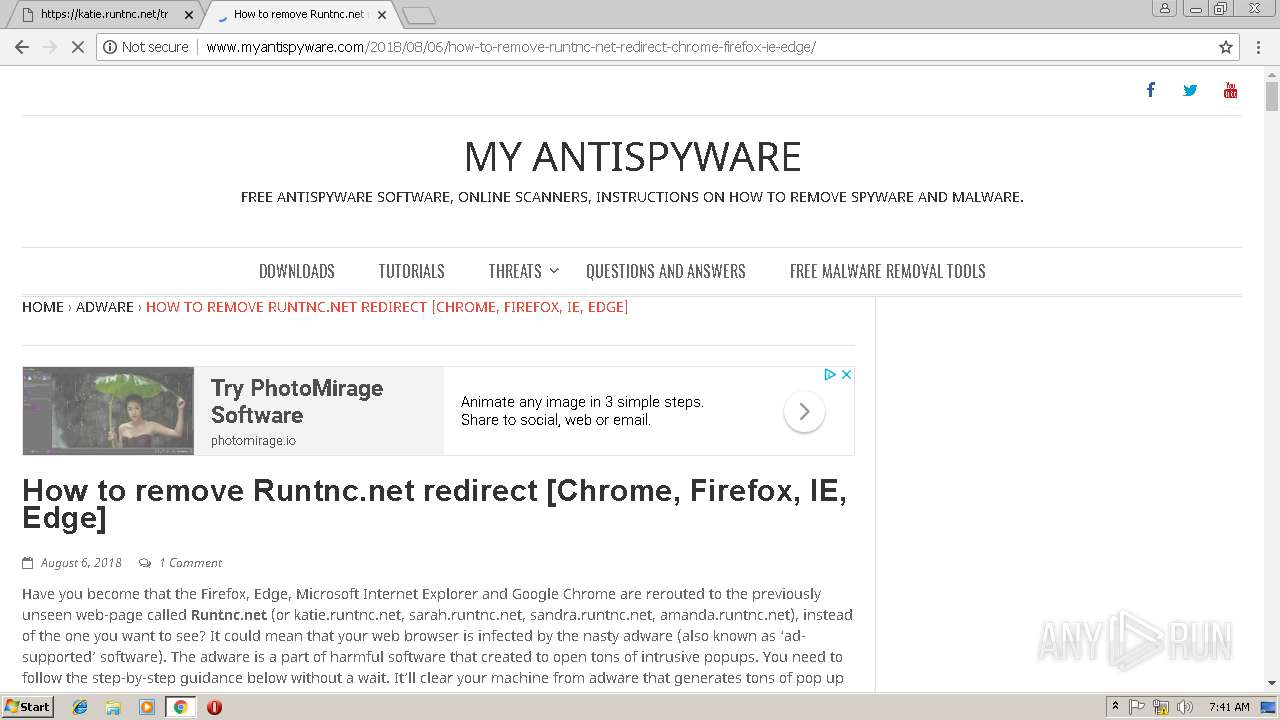Image resolution: width=1280 pixels, height=720 pixels.
Task: Switch to the katie.runtnc.net tab
Action: tap(103, 15)
